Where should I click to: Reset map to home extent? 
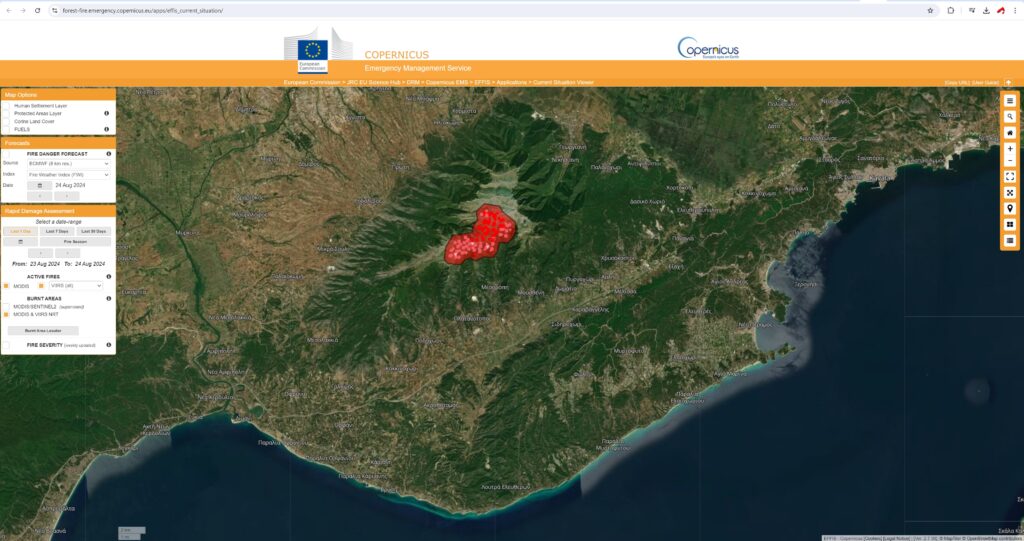(1010, 133)
